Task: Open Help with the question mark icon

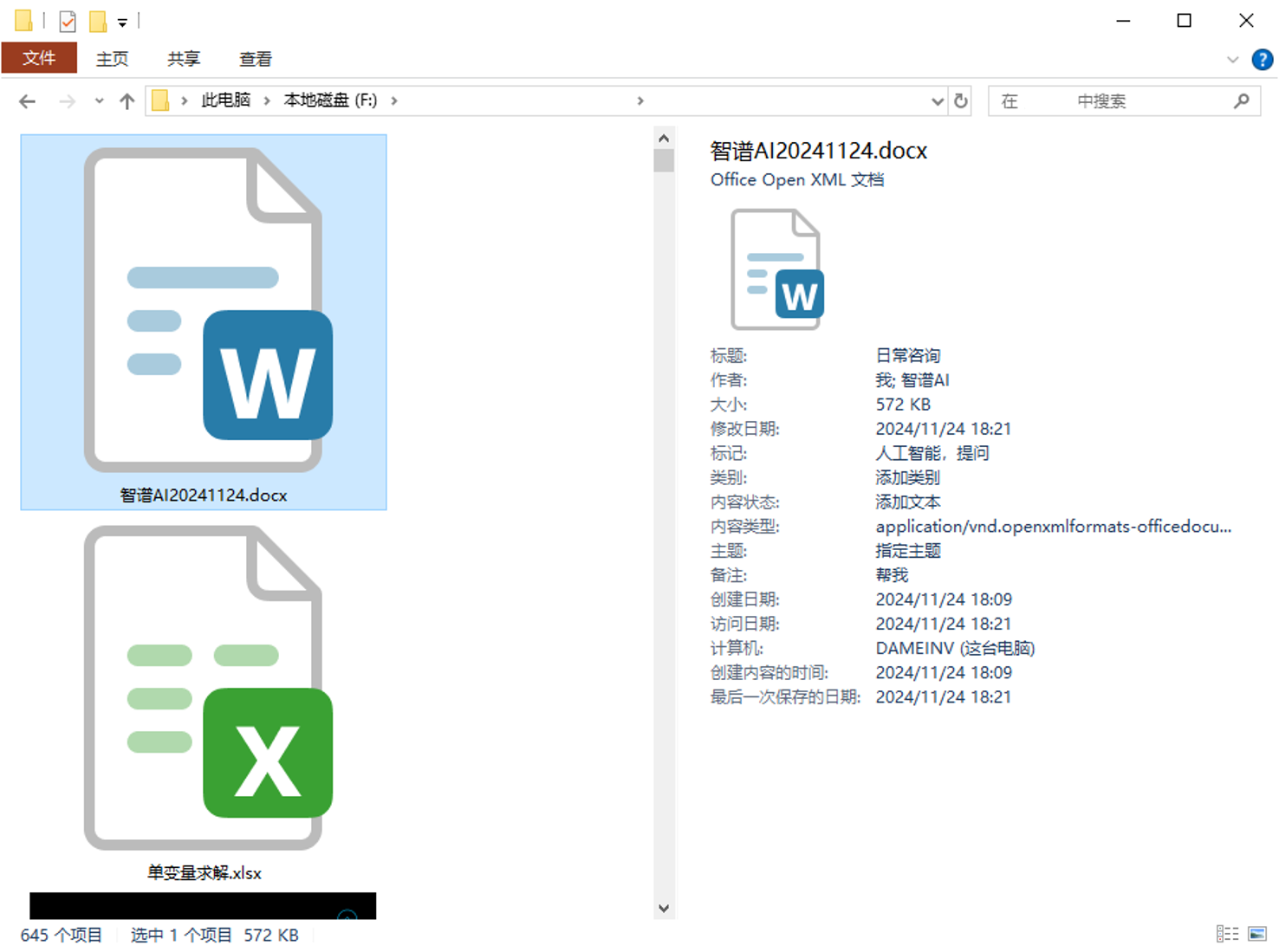Action: click(1262, 59)
